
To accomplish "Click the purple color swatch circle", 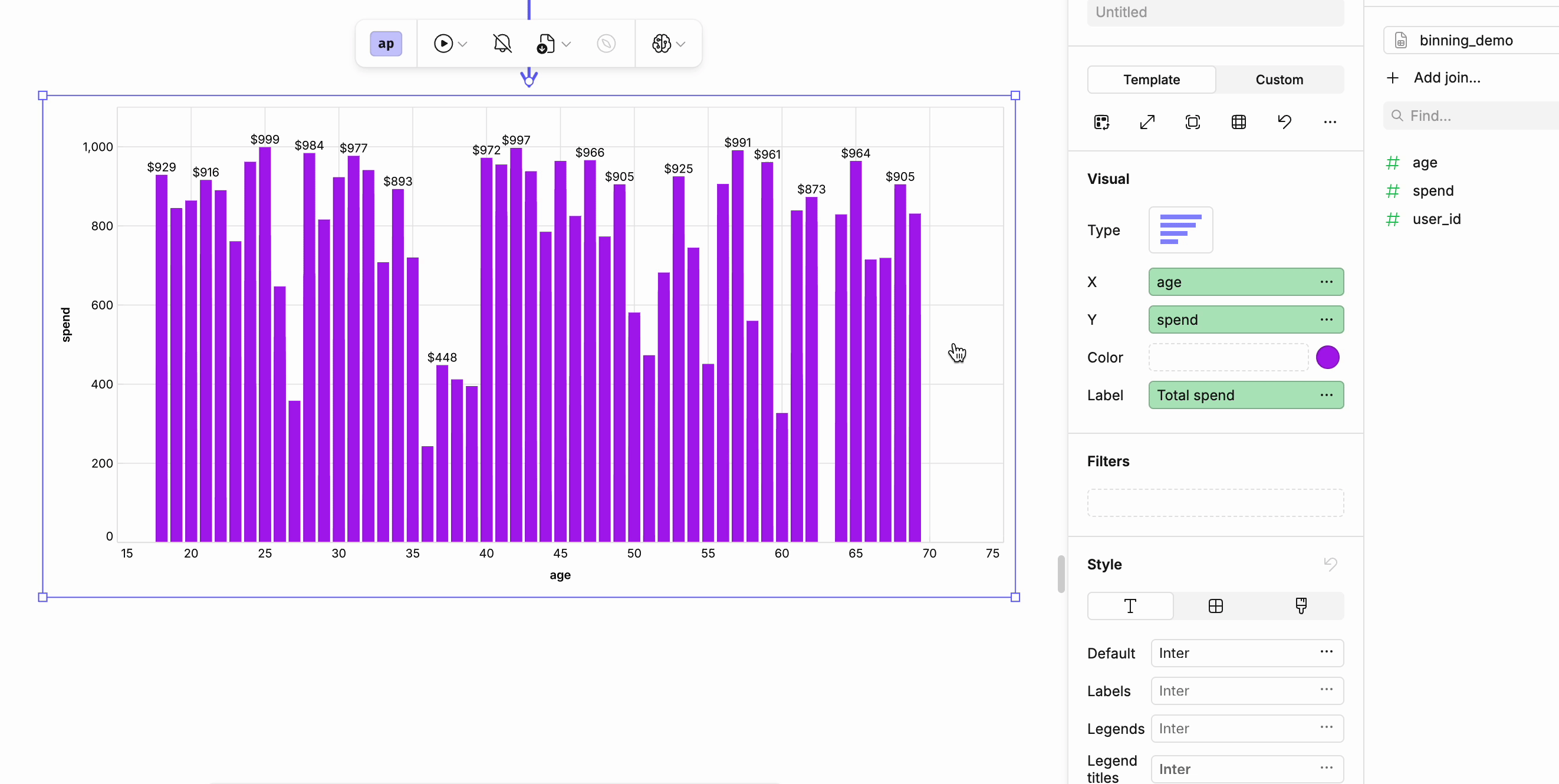I will pyautogui.click(x=1327, y=358).
